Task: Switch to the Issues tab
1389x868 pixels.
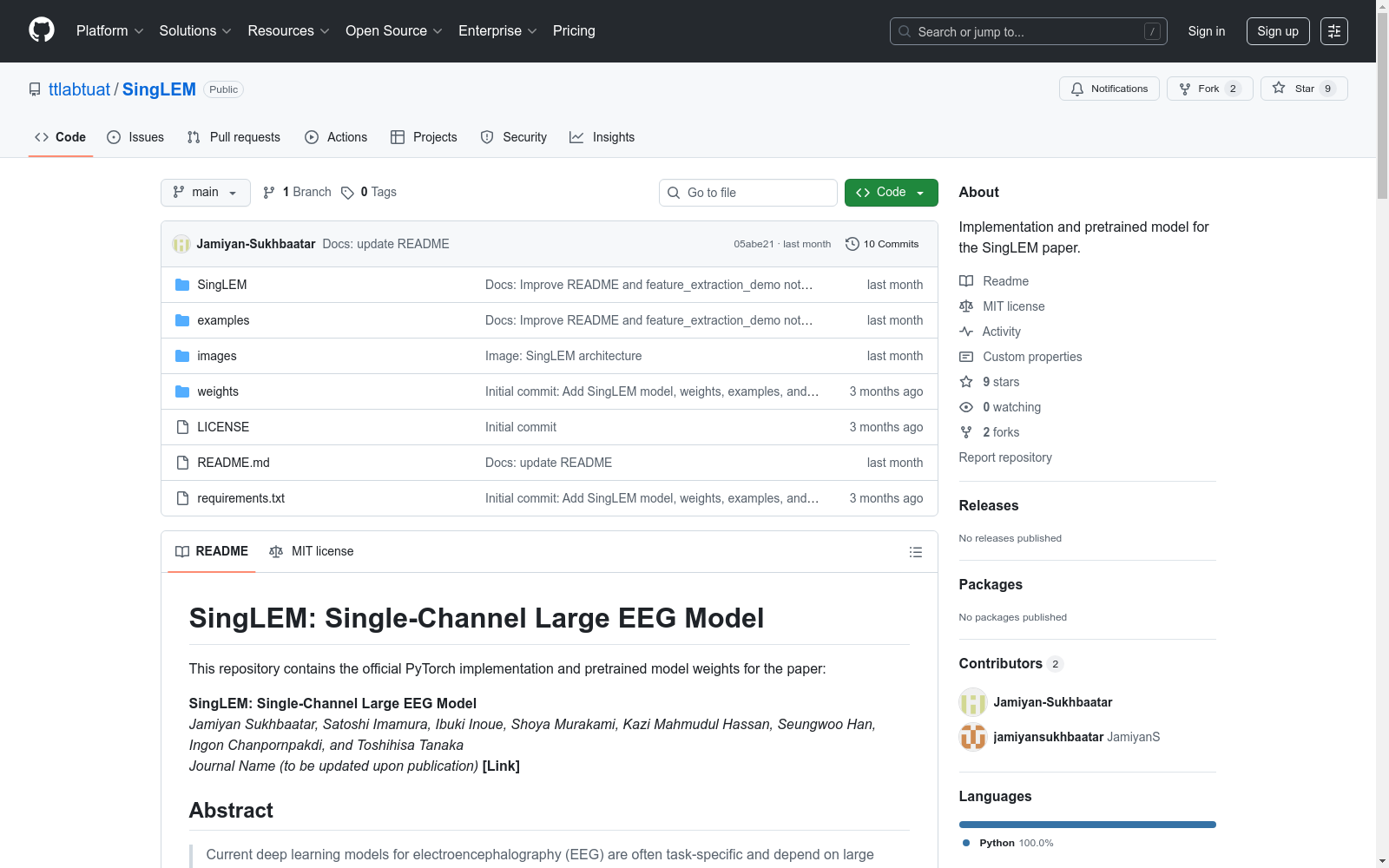Action: click(x=135, y=137)
